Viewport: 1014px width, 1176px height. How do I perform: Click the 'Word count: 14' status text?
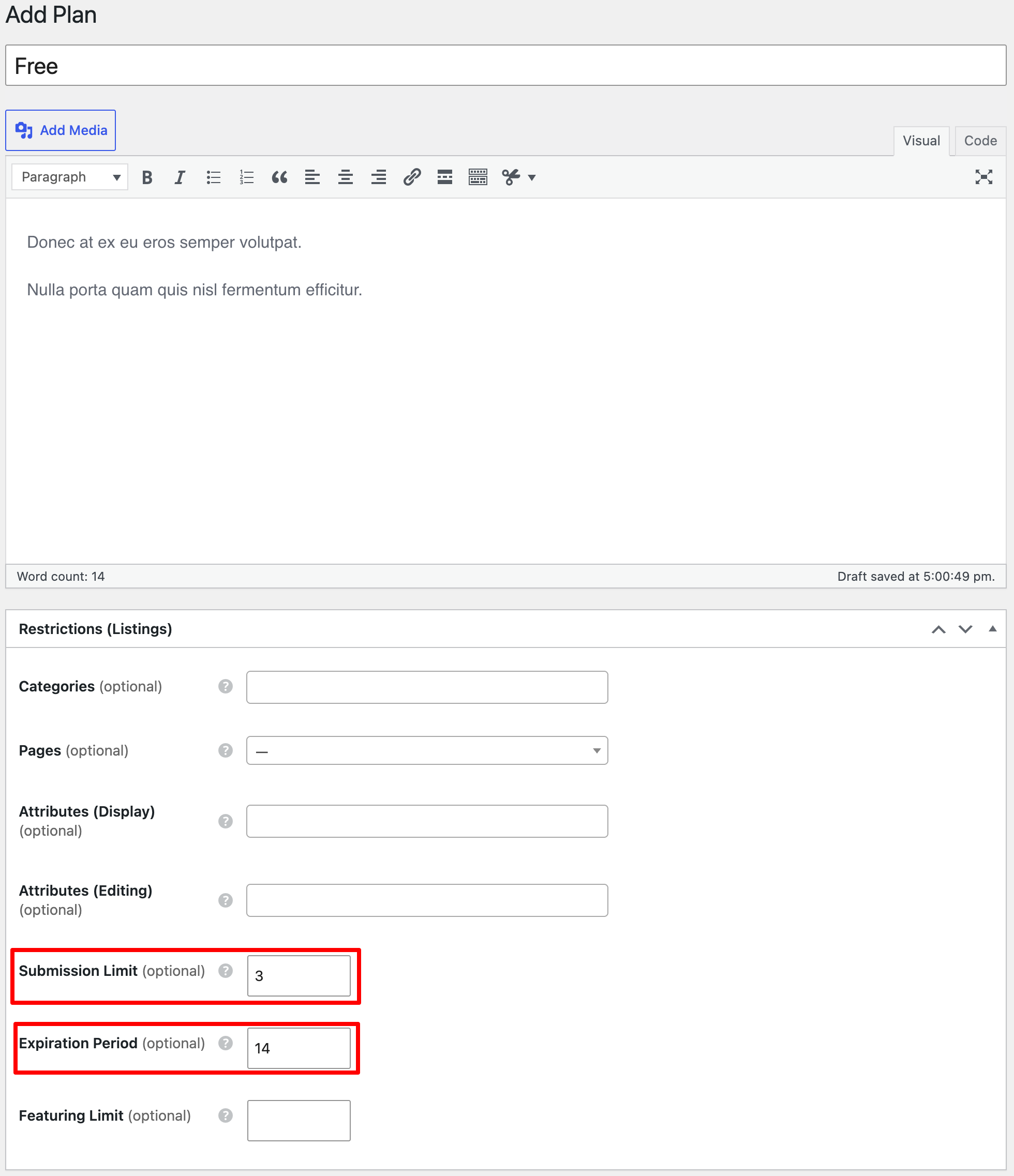tap(61, 577)
